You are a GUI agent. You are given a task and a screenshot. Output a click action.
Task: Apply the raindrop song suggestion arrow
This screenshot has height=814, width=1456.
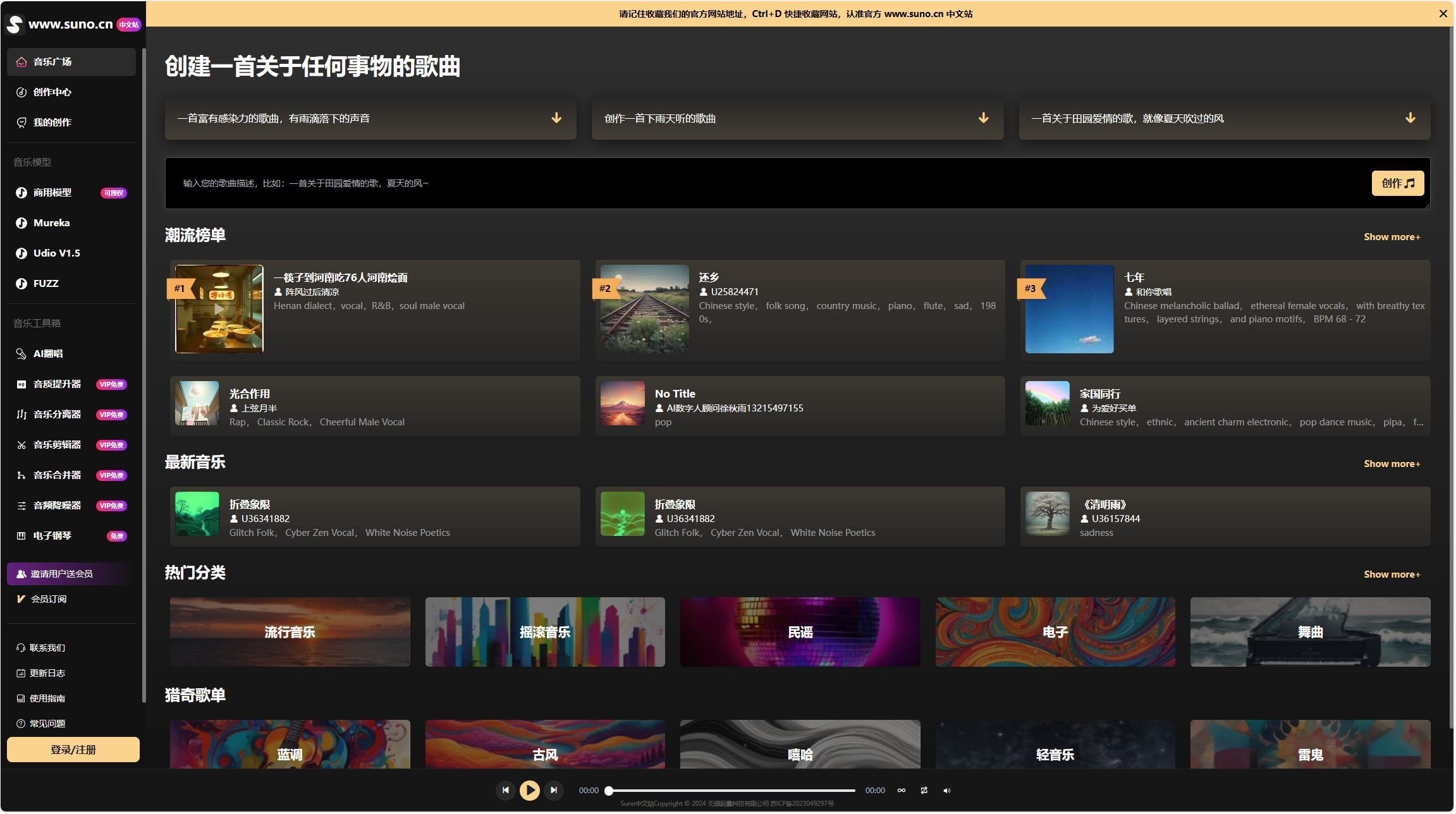(x=556, y=118)
